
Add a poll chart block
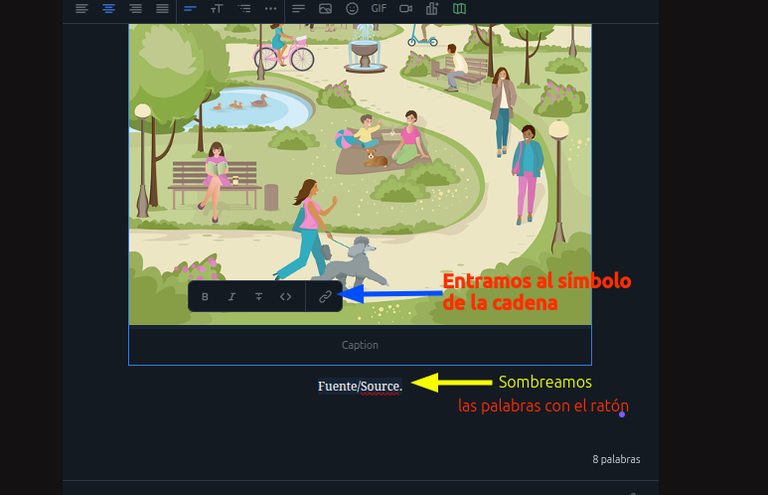[432, 8]
